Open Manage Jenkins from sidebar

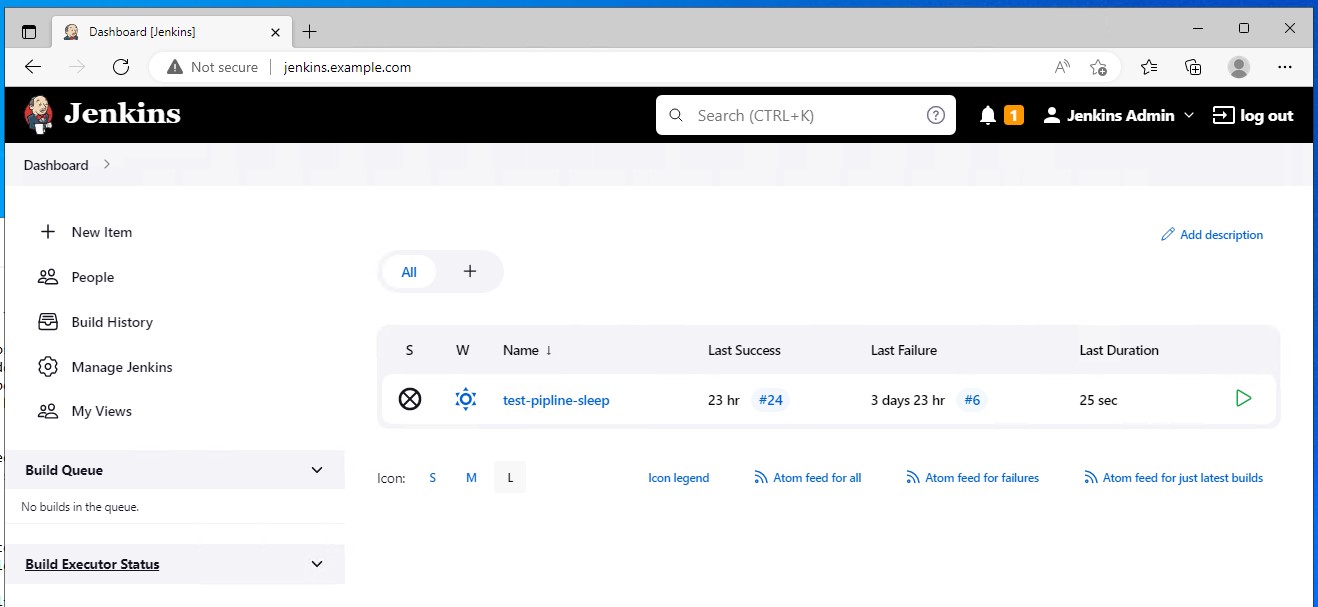tap(122, 367)
